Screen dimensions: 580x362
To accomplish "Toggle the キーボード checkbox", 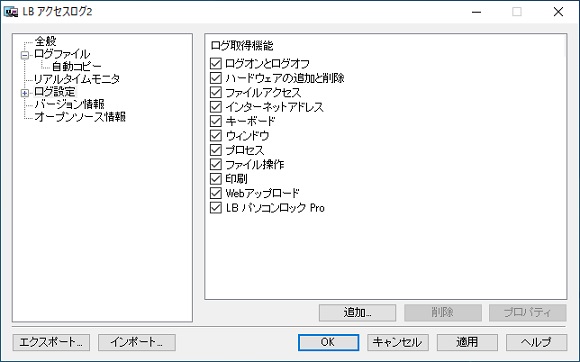I will [216, 121].
